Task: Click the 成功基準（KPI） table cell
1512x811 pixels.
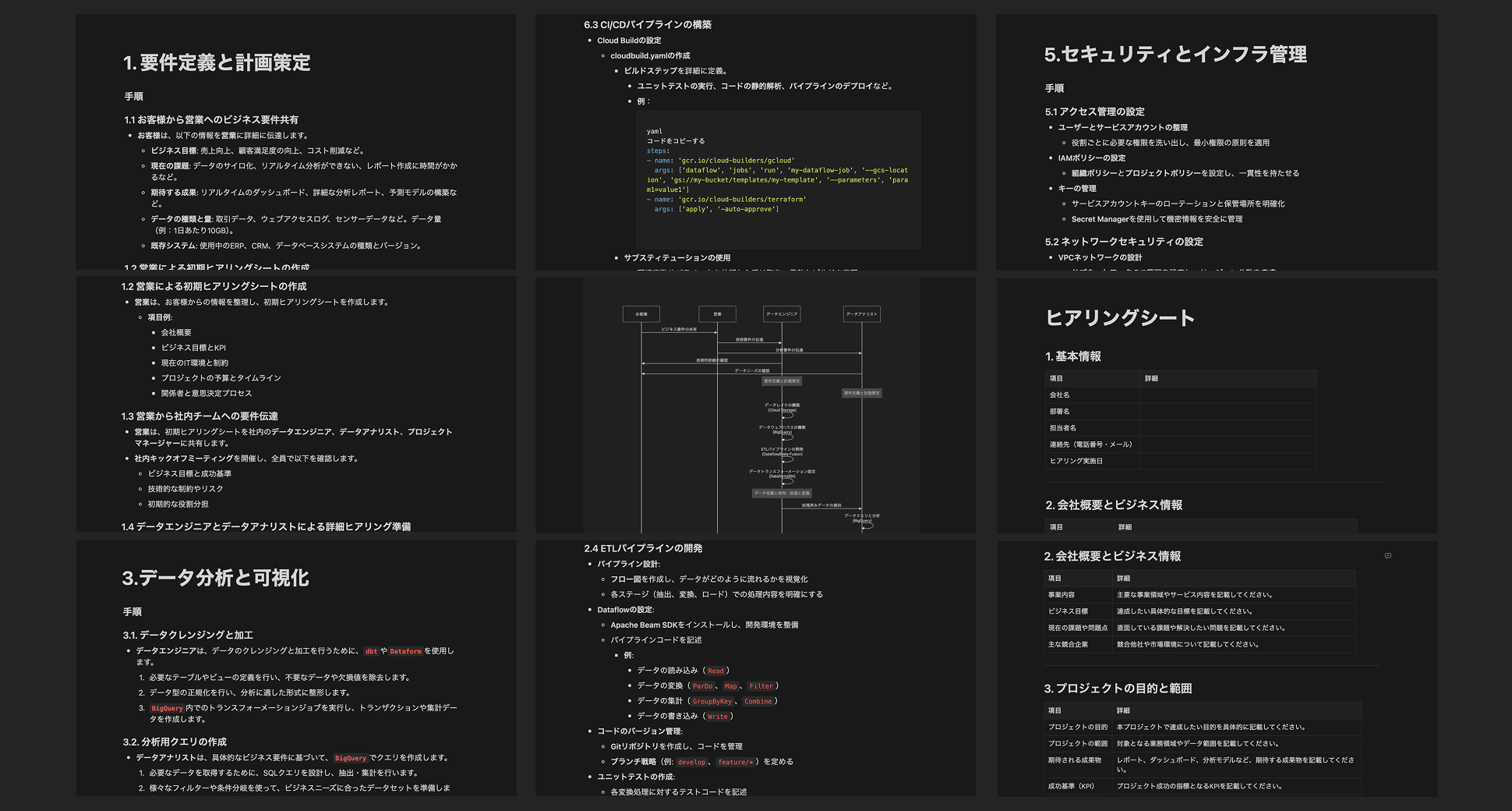Action: pyautogui.click(x=1071, y=786)
